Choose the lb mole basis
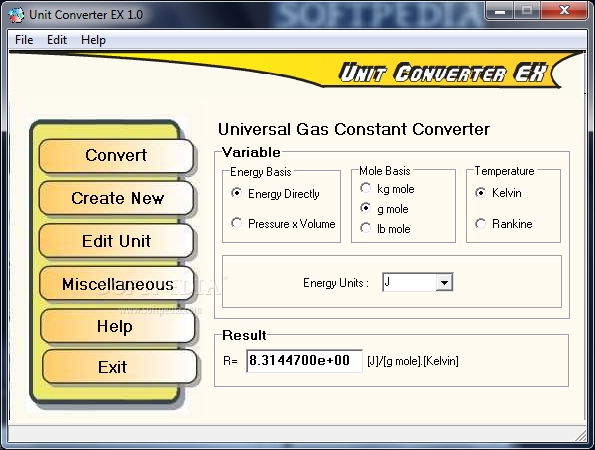Screen dimensions: 595x450 (x=385, y=228)
